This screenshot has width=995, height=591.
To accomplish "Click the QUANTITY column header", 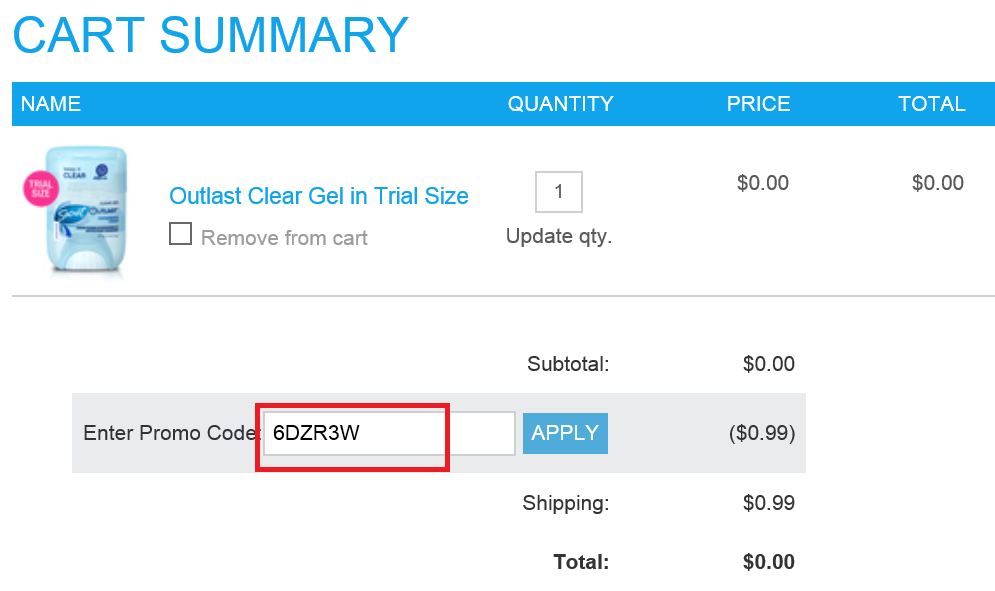I will pyautogui.click(x=560, y=103).
